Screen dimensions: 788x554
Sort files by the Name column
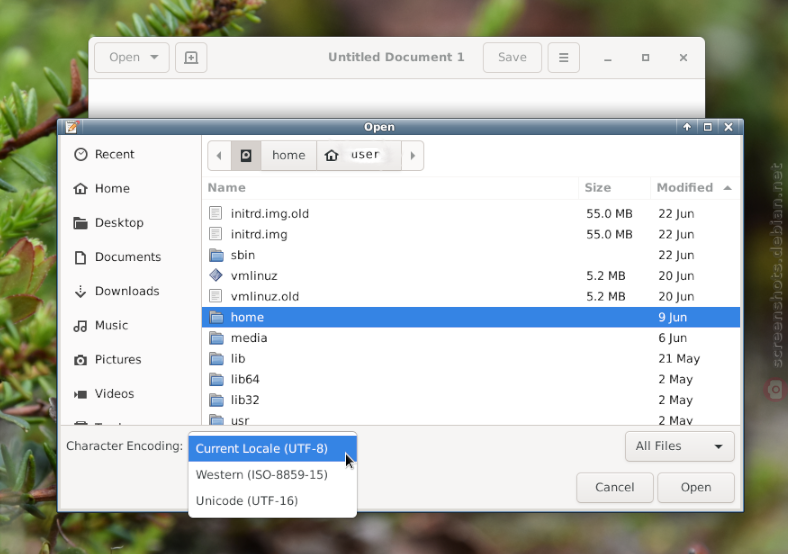390,188
